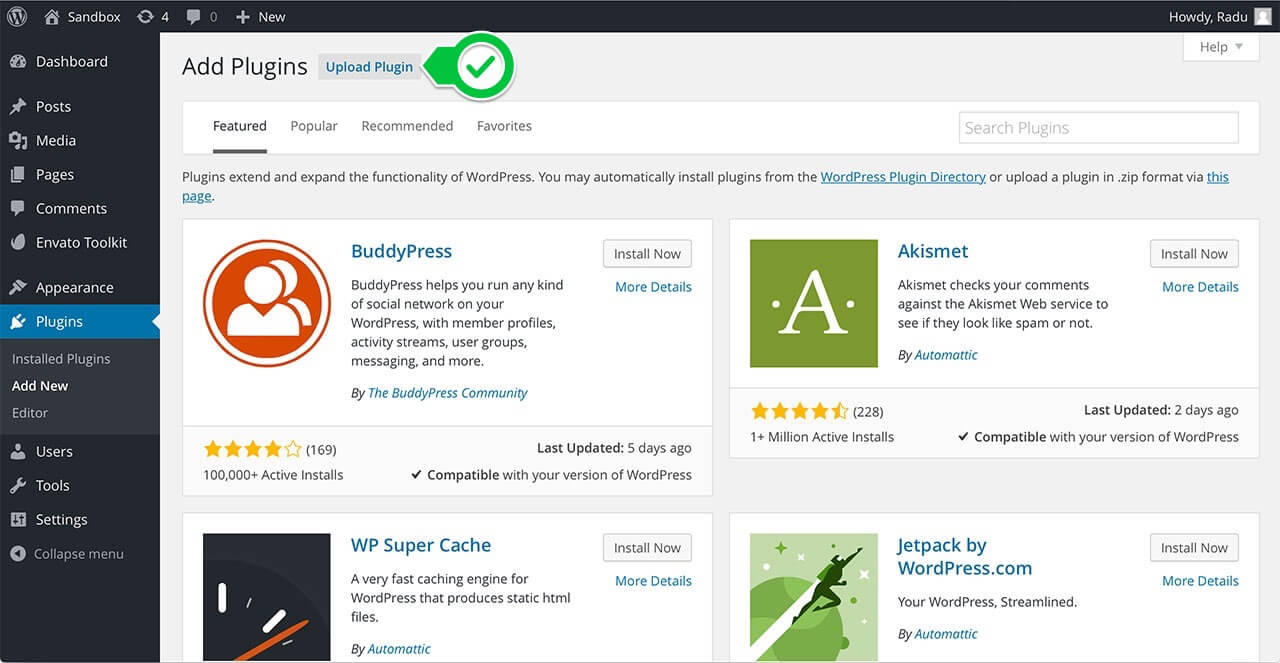Open the BuddyPress title link

coord(401,251)
